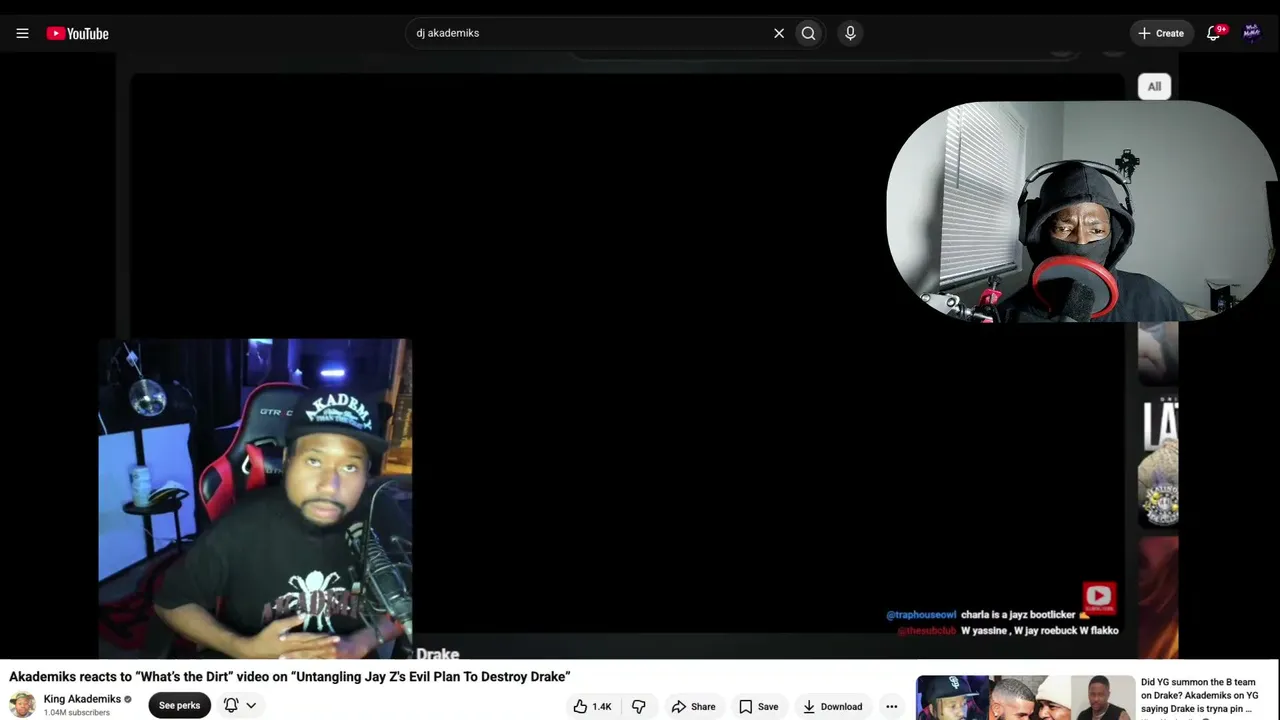
Task: Open the YG Drake recommended video thumbnail
Action: pos(1025,698)
